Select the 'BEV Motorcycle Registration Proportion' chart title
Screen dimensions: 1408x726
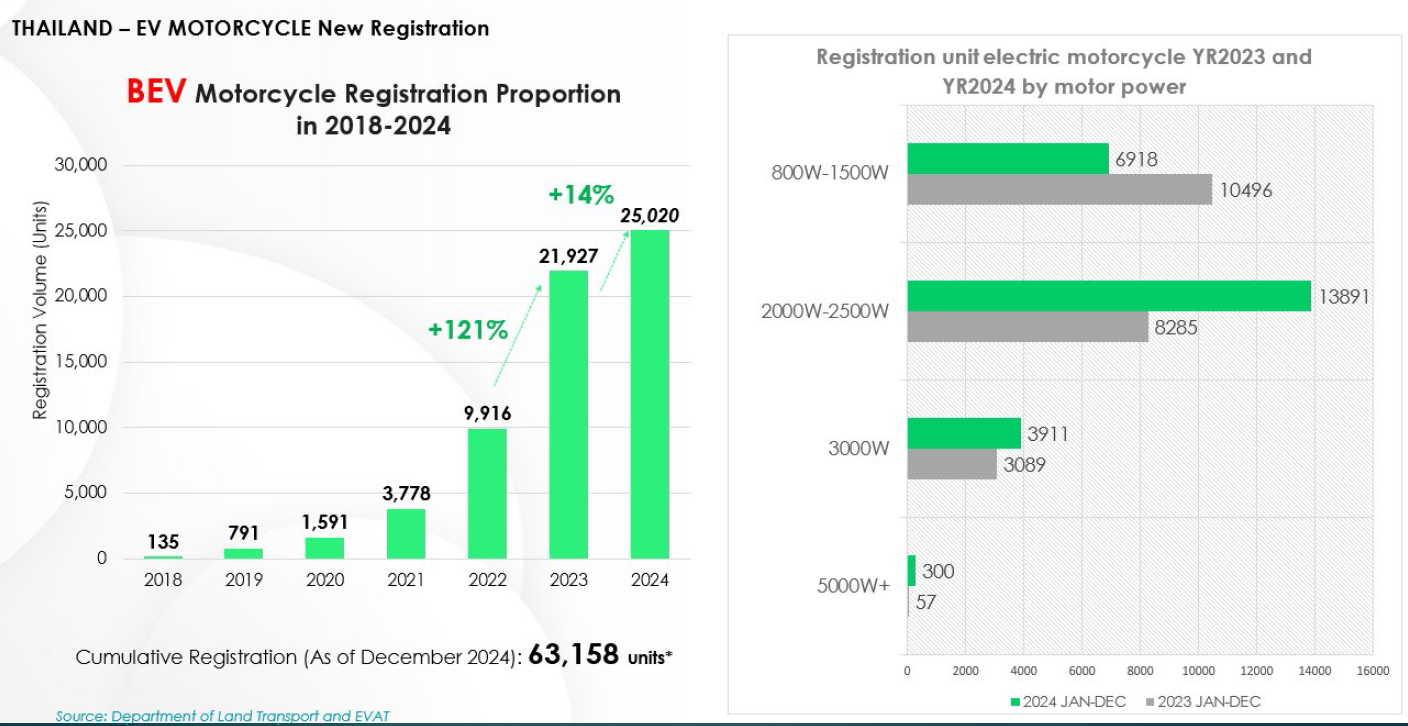[x=373, y=109]
